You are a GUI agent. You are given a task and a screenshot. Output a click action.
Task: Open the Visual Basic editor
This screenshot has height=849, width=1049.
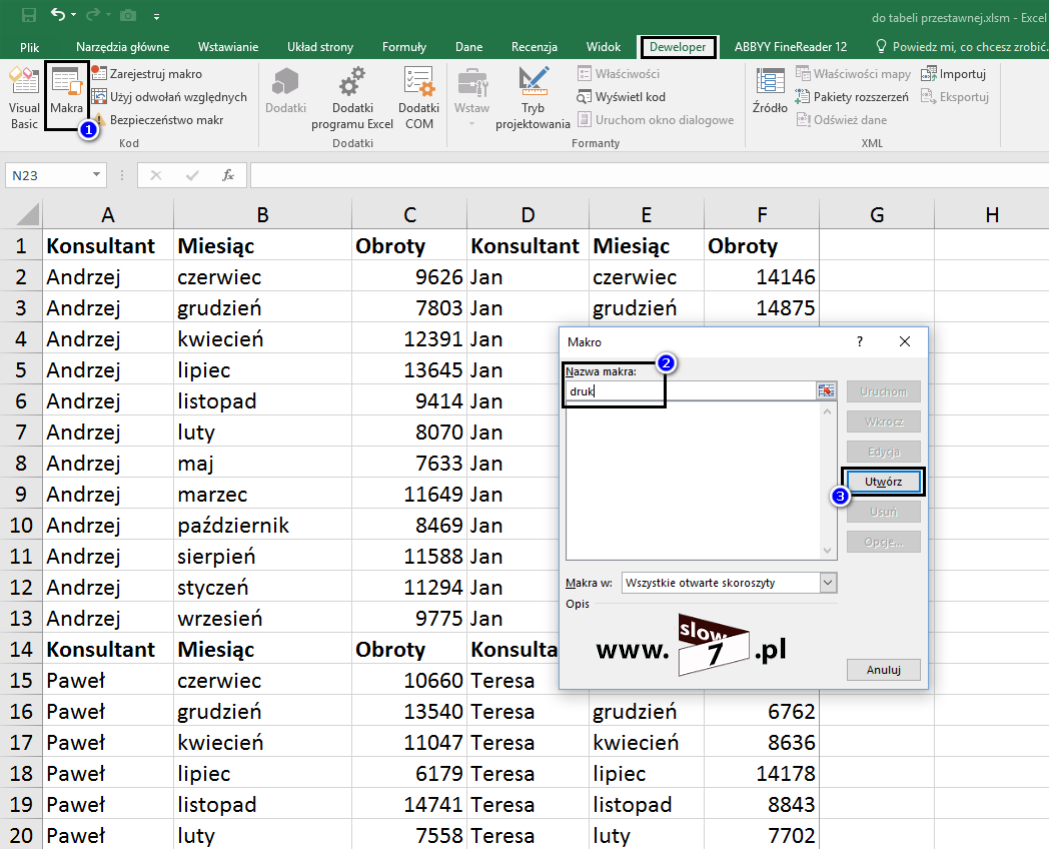(24, 98)
